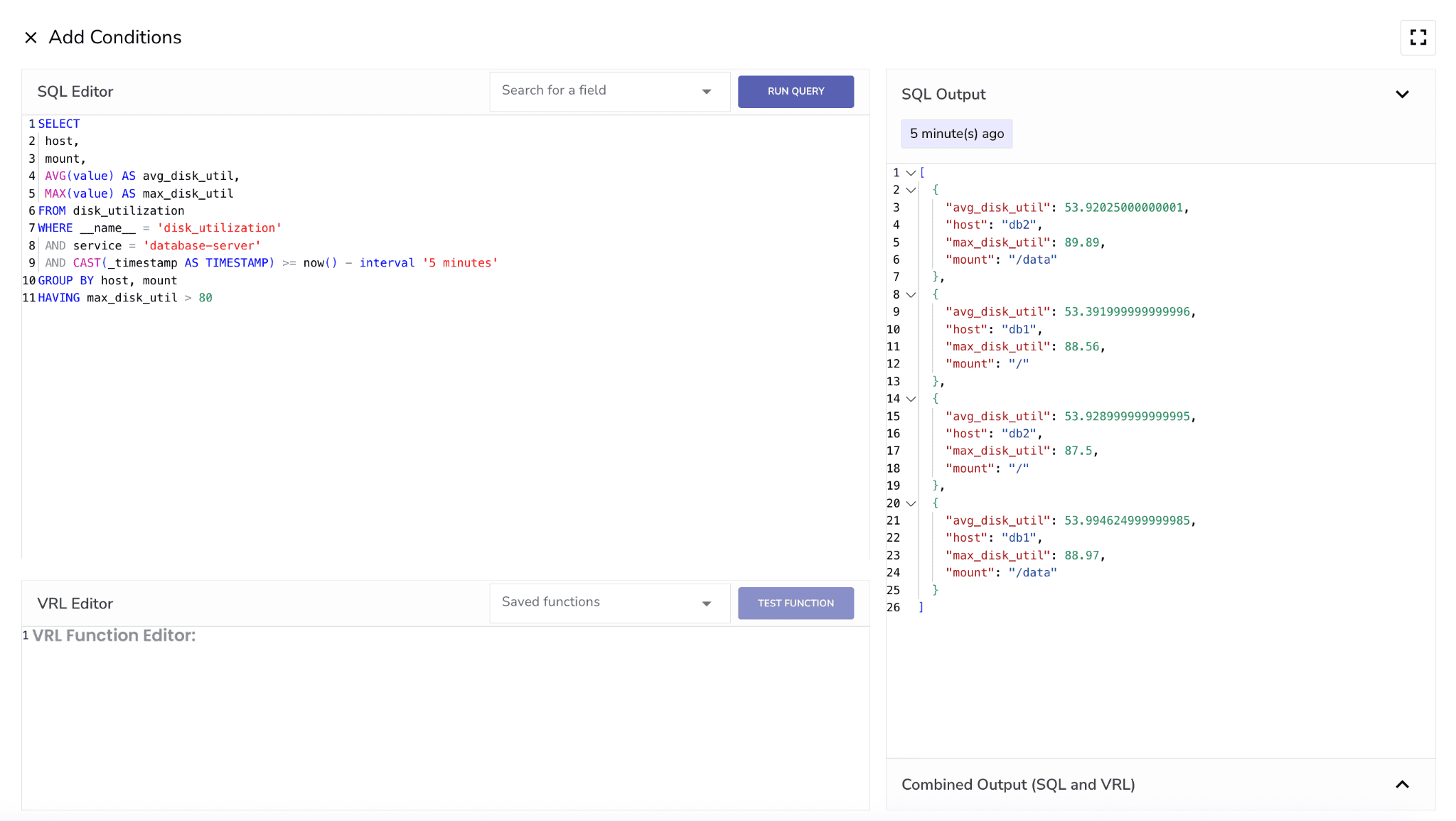Image resolution: width=1456 pixels, height=821 pixels.
Task: Open the Search for a field dropdown
Action: [x=609, y=91]
